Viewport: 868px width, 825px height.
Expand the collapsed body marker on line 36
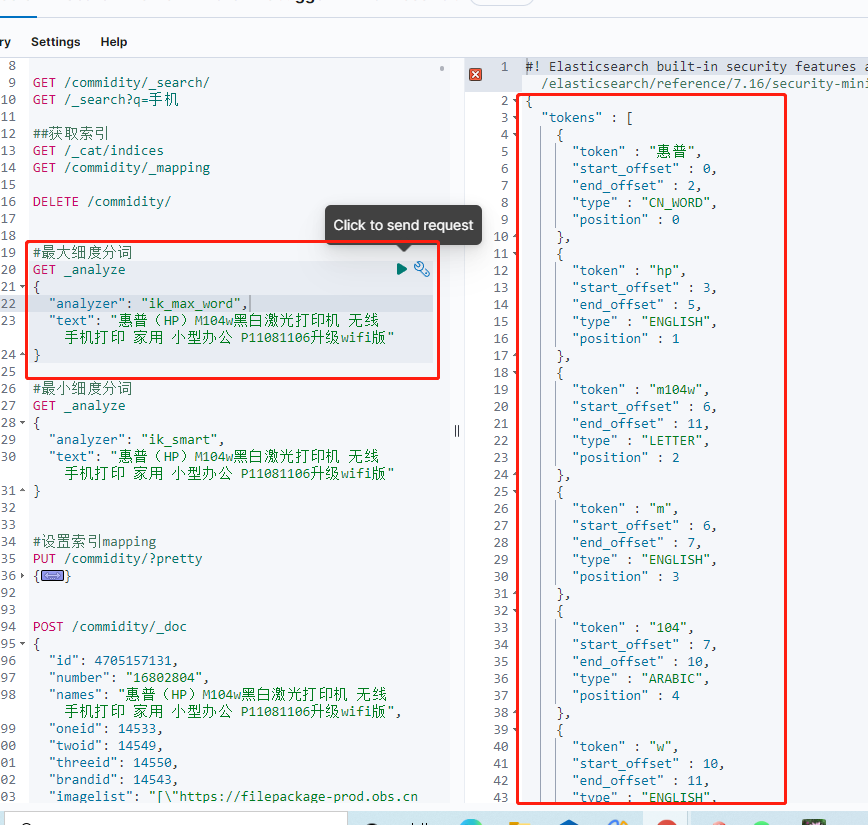coord(52,576)
